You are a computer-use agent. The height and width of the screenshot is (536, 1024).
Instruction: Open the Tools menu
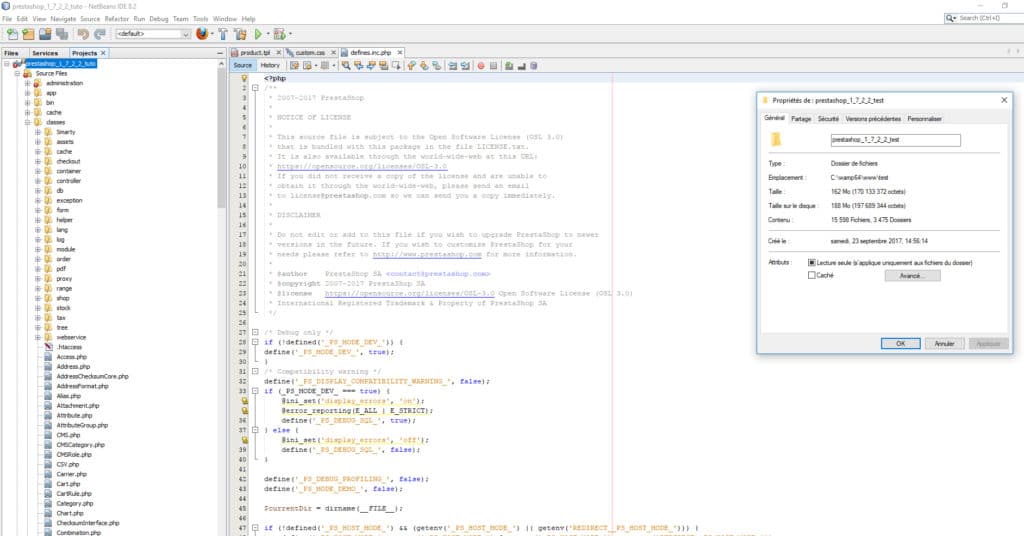(x=200, y=19)
